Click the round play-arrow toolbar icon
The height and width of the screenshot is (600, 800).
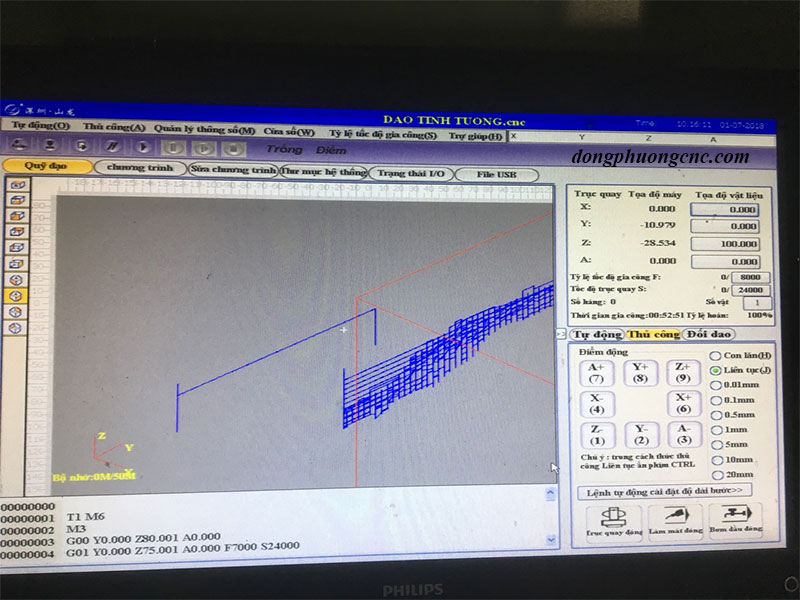[143, 147]
